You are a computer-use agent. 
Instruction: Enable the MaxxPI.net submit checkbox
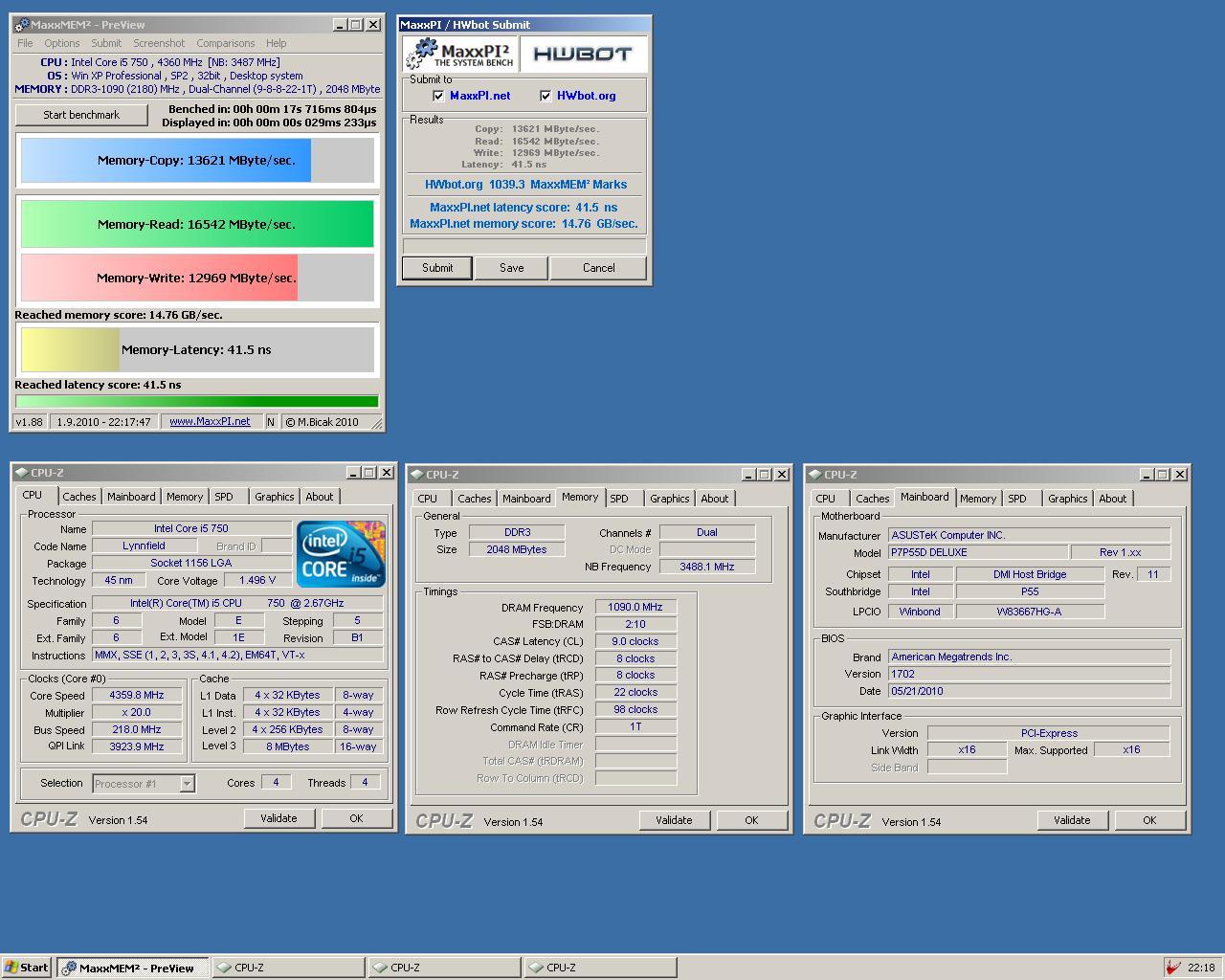tap(438, 96)
